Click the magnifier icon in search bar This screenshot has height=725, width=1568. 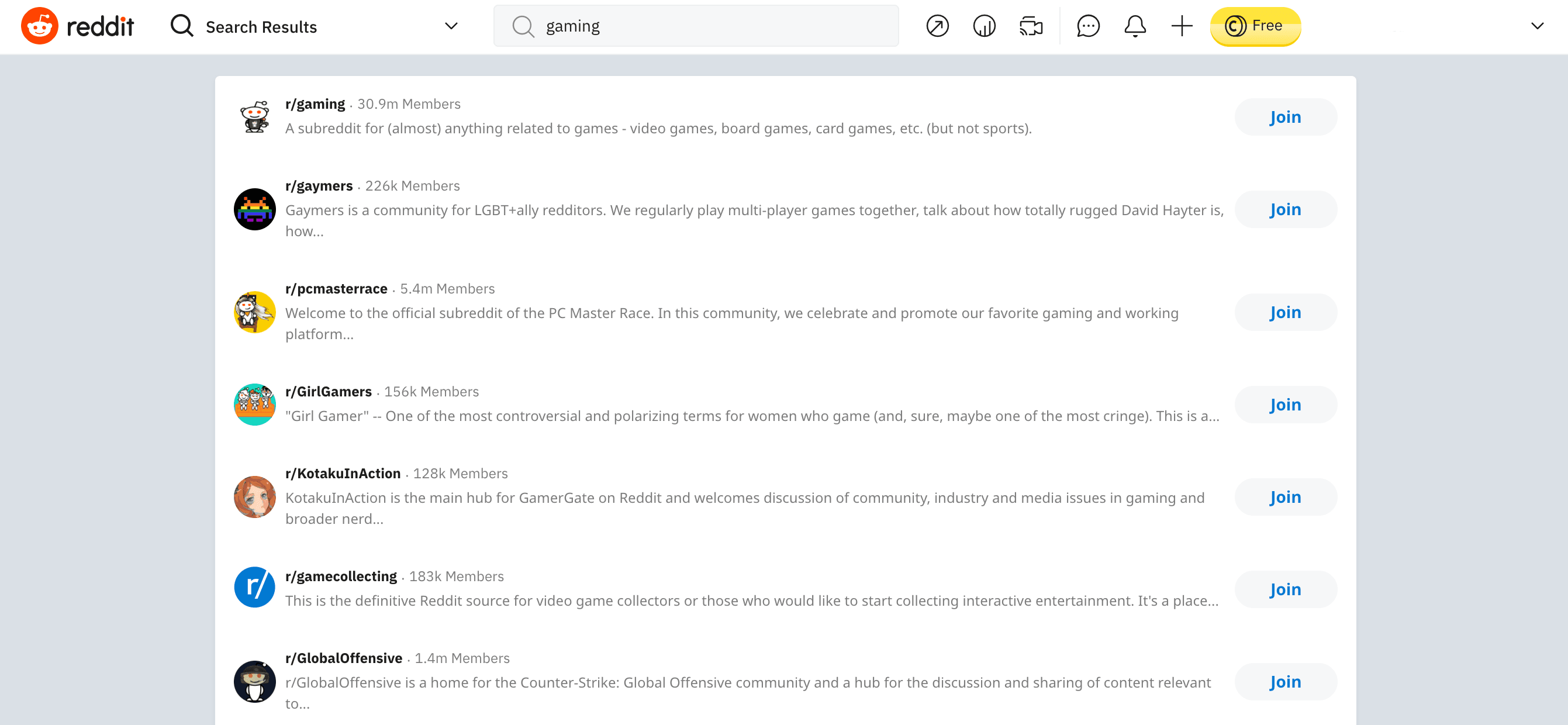523,26
